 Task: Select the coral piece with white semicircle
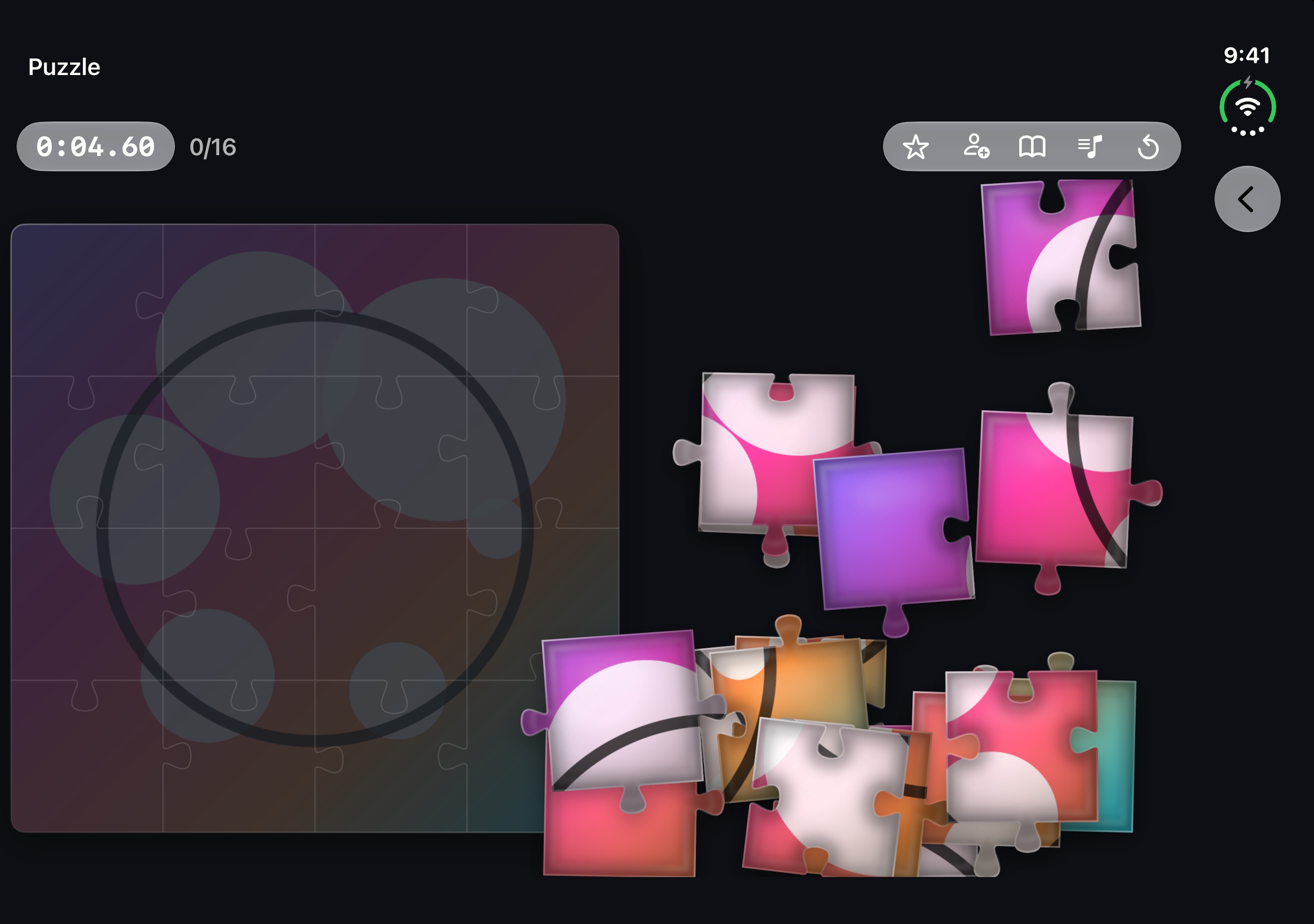point(1022,747)
